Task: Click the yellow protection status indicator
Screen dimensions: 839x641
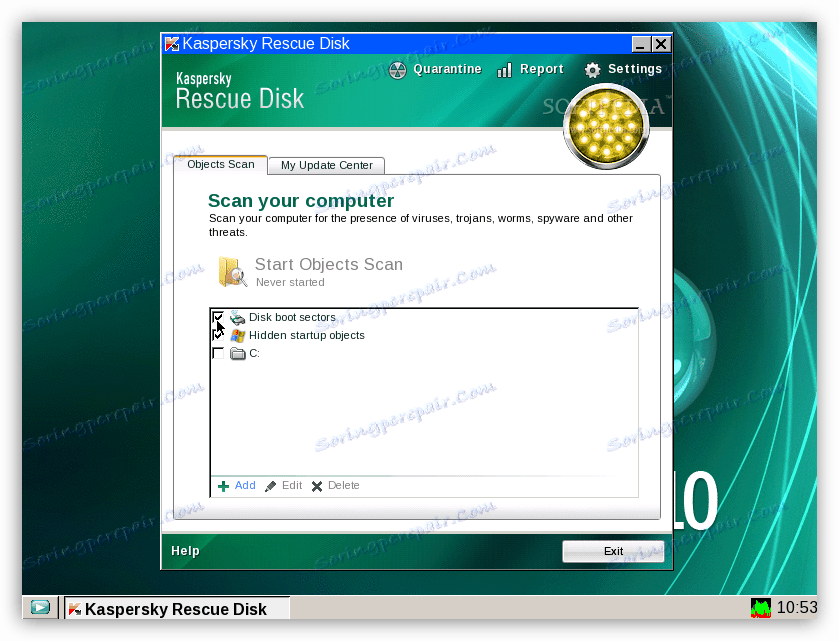Action: click(606, 127)
